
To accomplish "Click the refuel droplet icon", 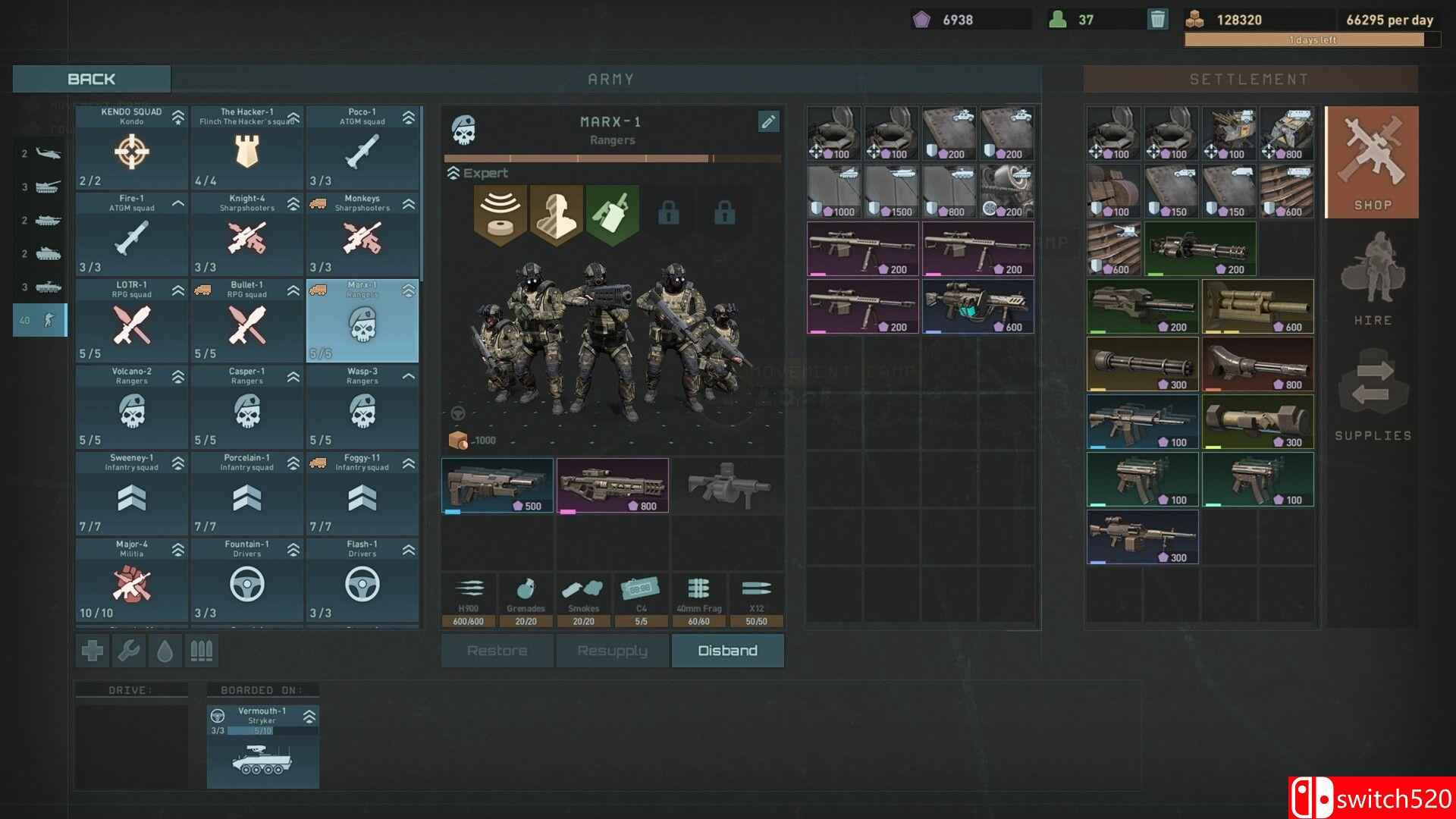I will tap(165, 651).
